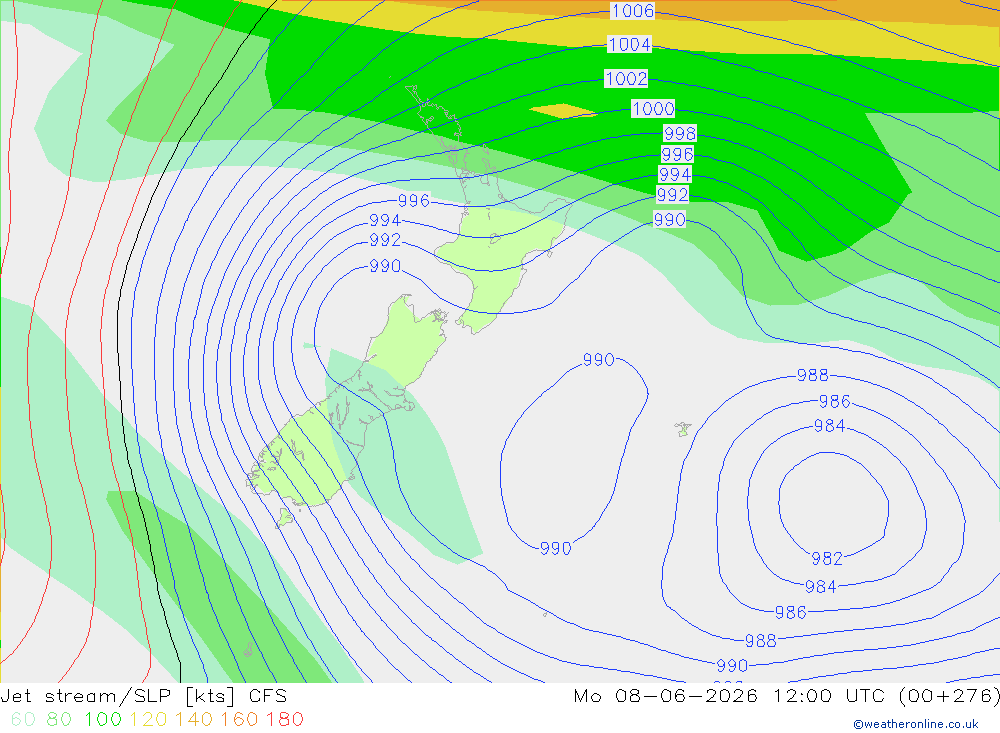
Task: Open the weatheronline.co.uk copyright link
Action: click(916, 724)
